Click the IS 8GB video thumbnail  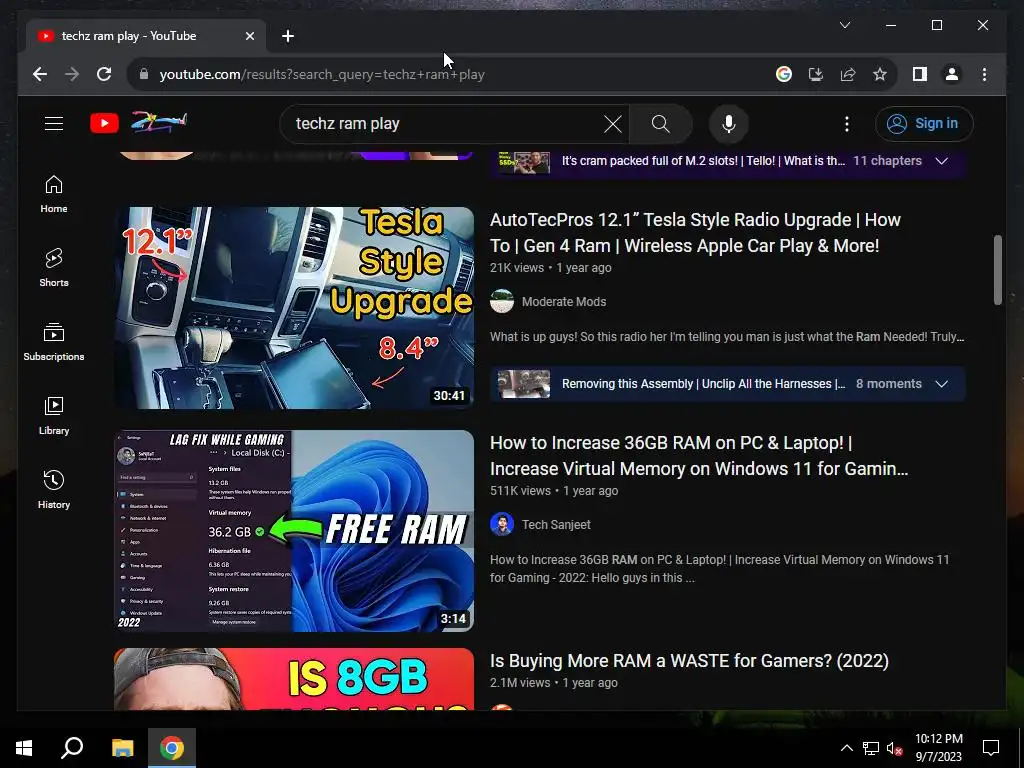point(294,679)
